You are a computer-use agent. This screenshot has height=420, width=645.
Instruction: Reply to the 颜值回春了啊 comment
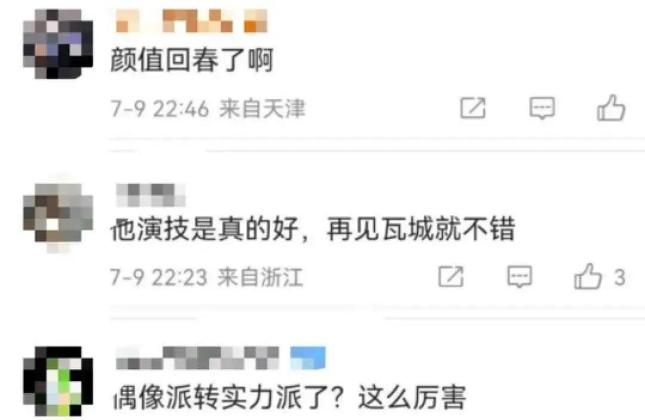[x=542, y=108]
